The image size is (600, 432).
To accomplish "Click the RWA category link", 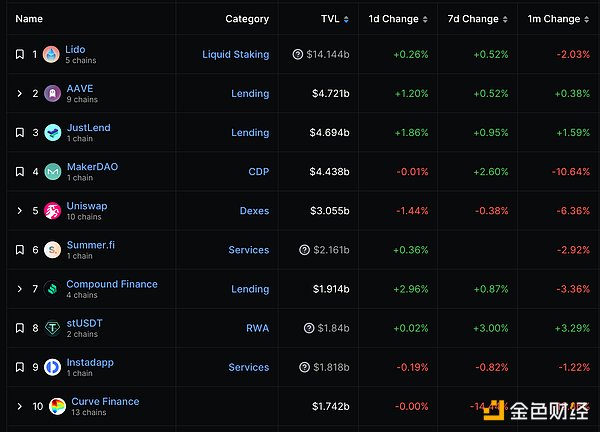I will 258,328.
